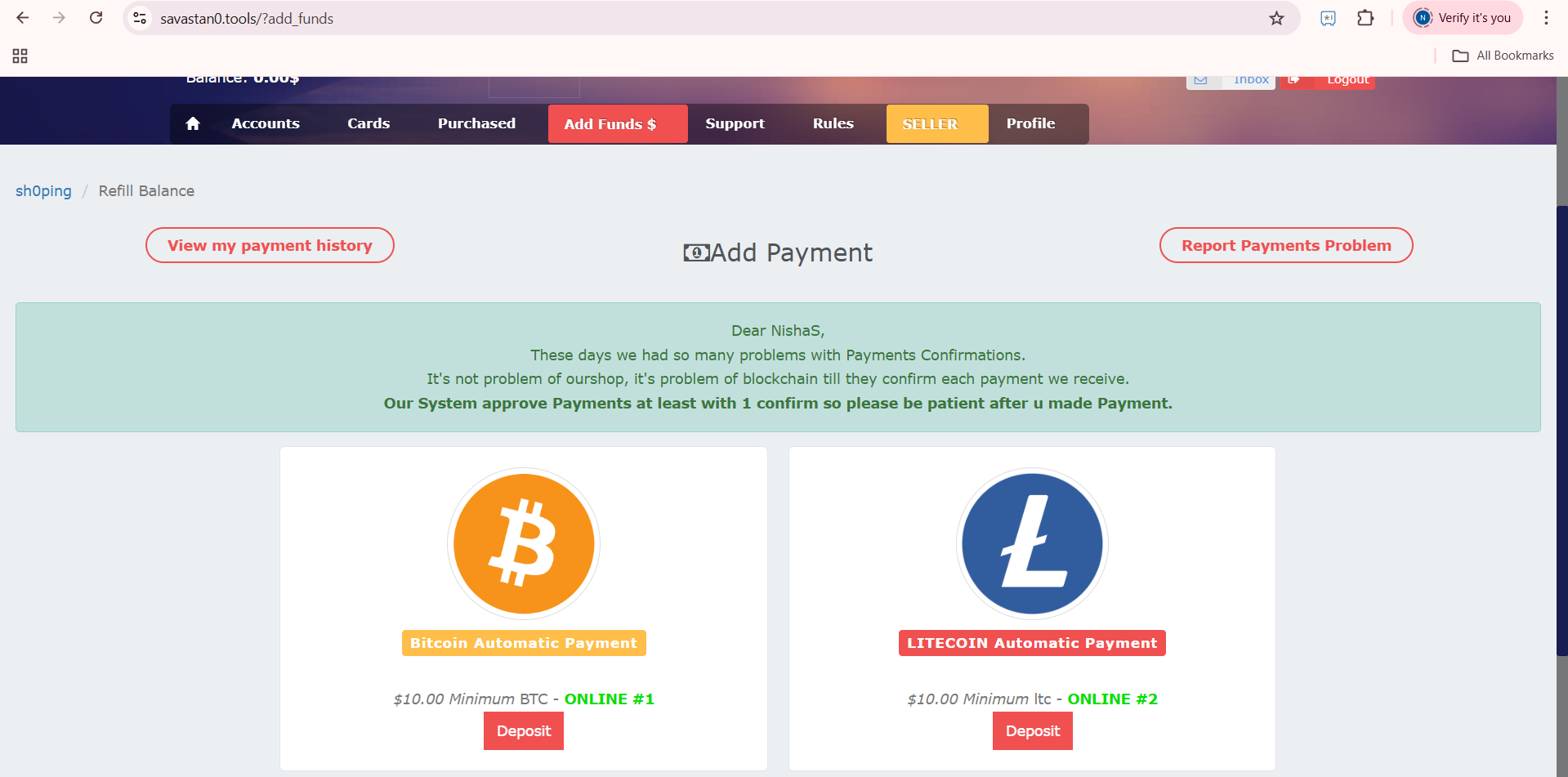Screen dimensions: 1568x777
Task: Click the Dear NishaS greeting text
Action: point(778,331)
